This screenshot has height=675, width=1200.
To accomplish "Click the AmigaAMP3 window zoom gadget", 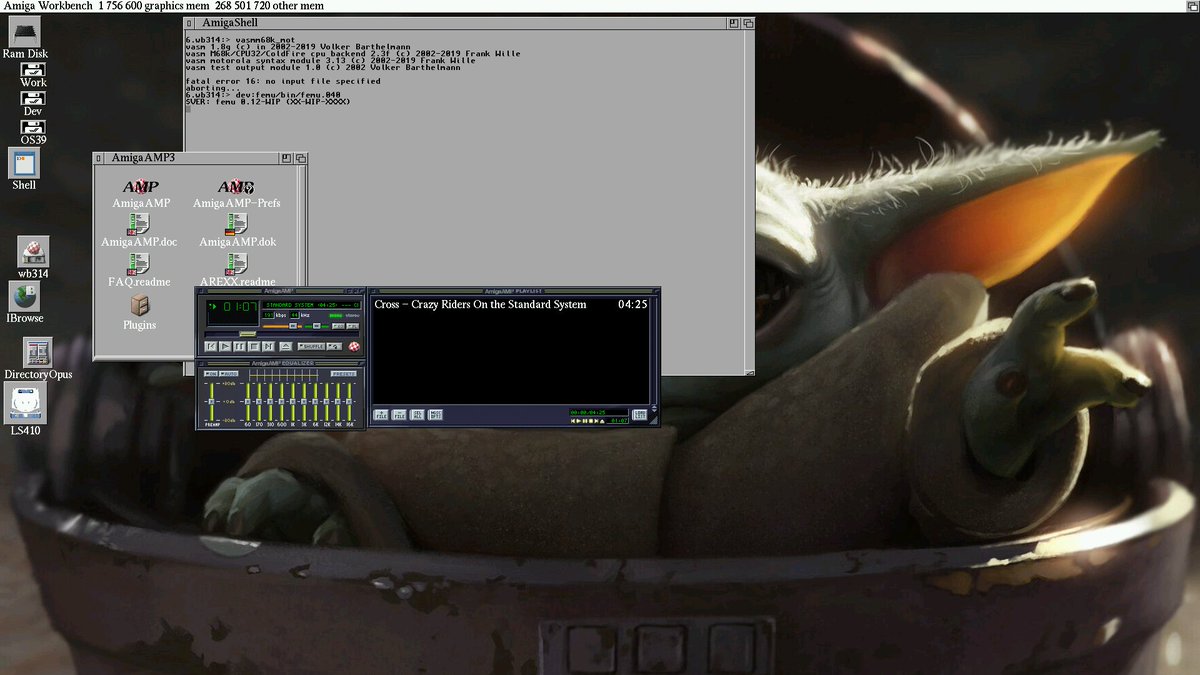I will click(x=286, y=158).
